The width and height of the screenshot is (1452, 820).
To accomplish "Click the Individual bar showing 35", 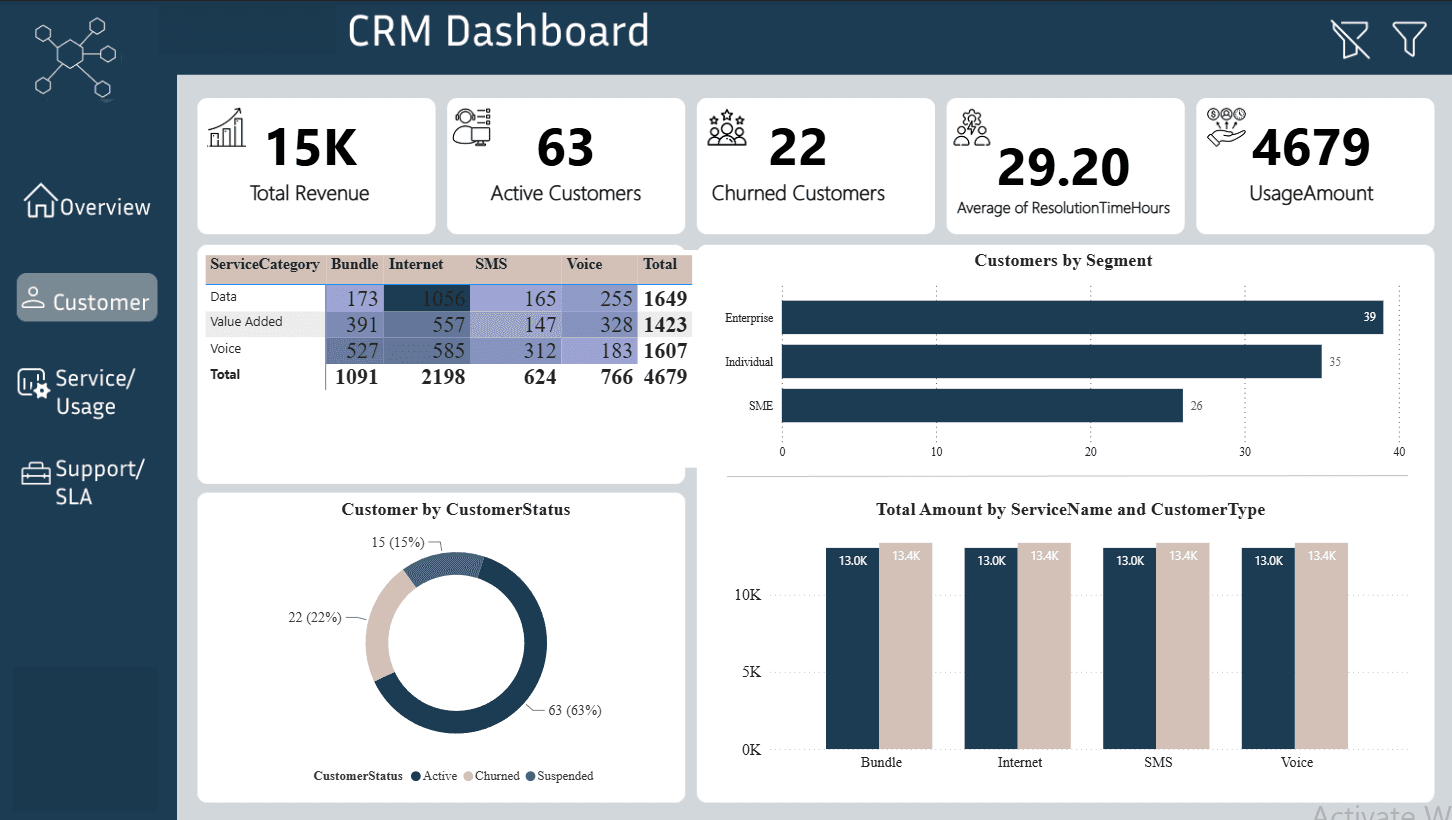I will [x=1052, y=361].
